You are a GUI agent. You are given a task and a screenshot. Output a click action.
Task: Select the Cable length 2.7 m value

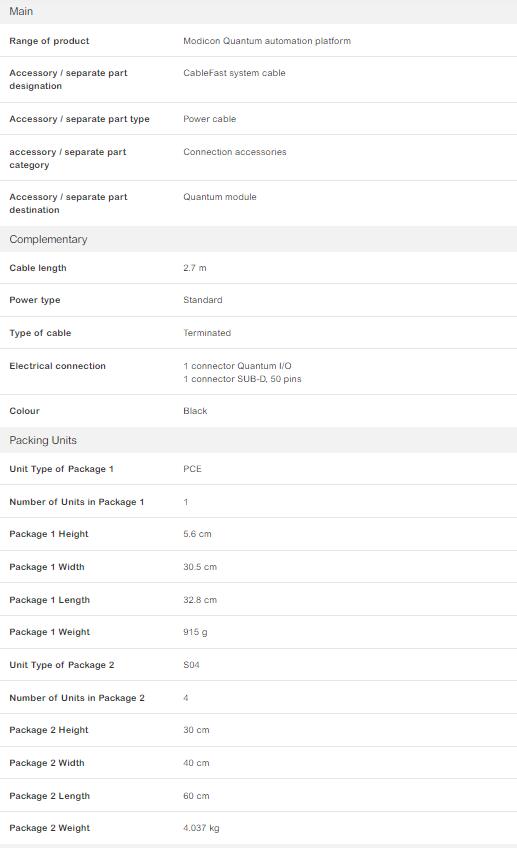(x=195, y=268)
